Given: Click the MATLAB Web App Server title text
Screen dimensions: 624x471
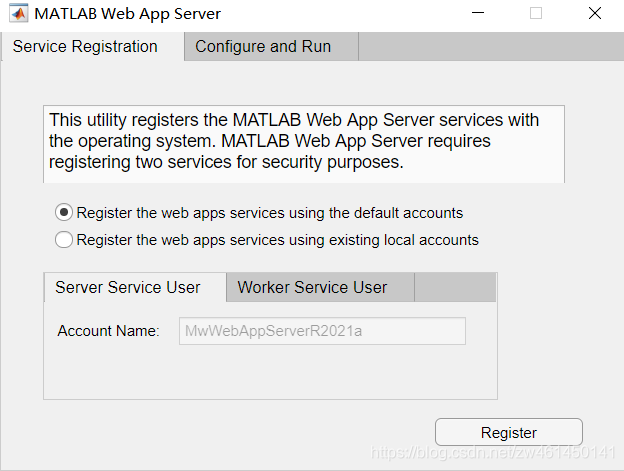Looking at the screenshot, I should click(127, 14).
